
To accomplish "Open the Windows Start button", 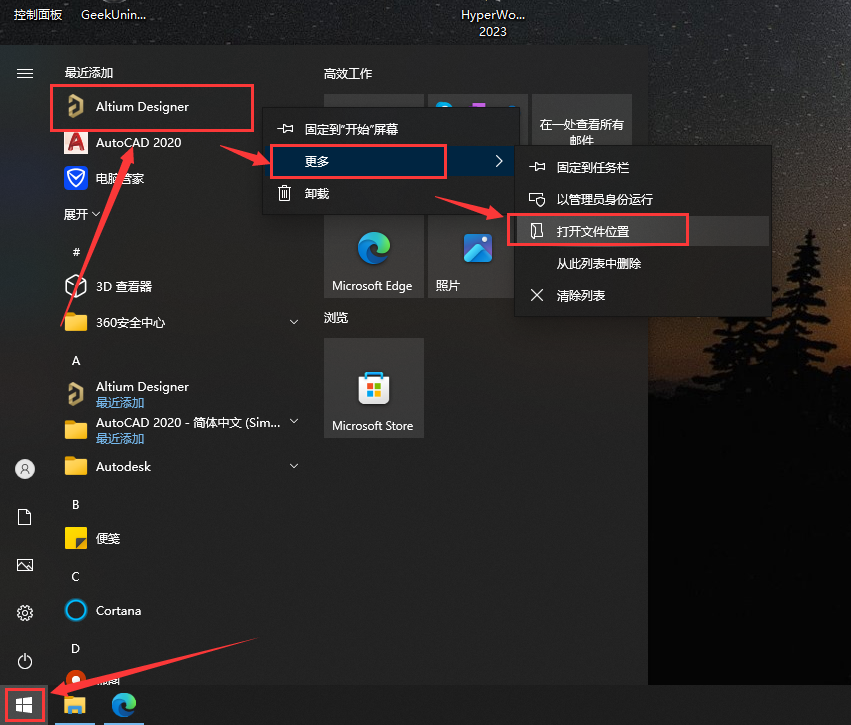I will point(24,705).
